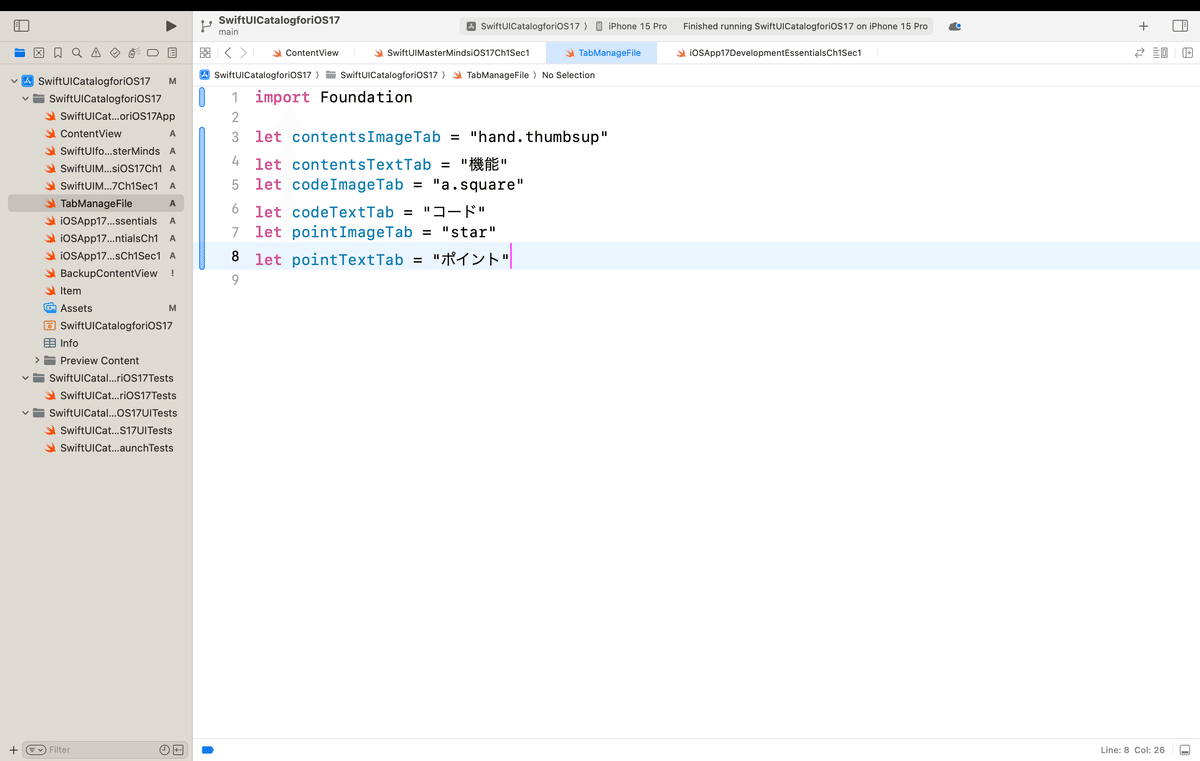Open the Issue navigator warning icon
Image resolution: width=1200 pixels, height=761 pixels.
tap(96, 52)
